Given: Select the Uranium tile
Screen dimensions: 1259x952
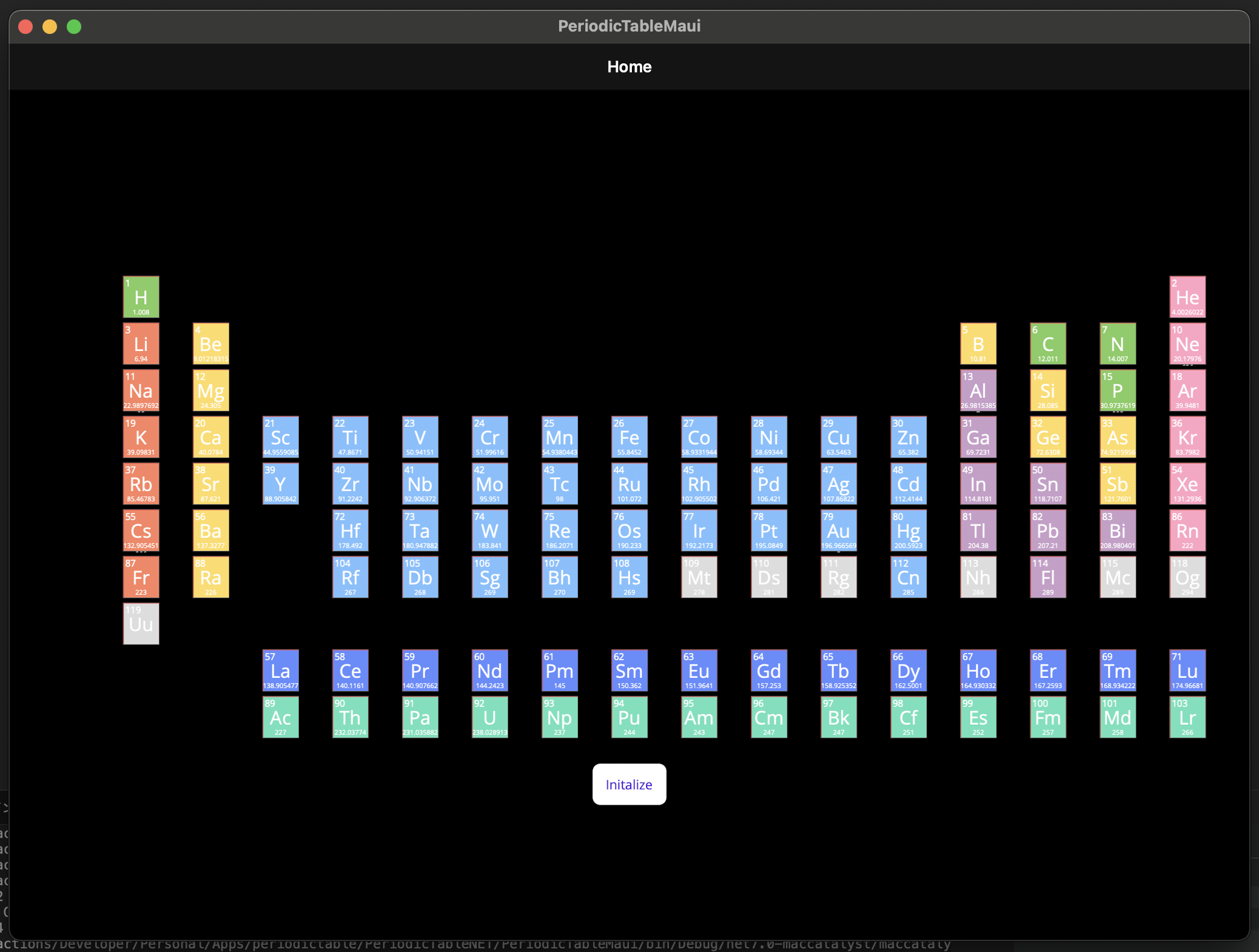Looking at the screenshot, I should click(x=490, y=717).
